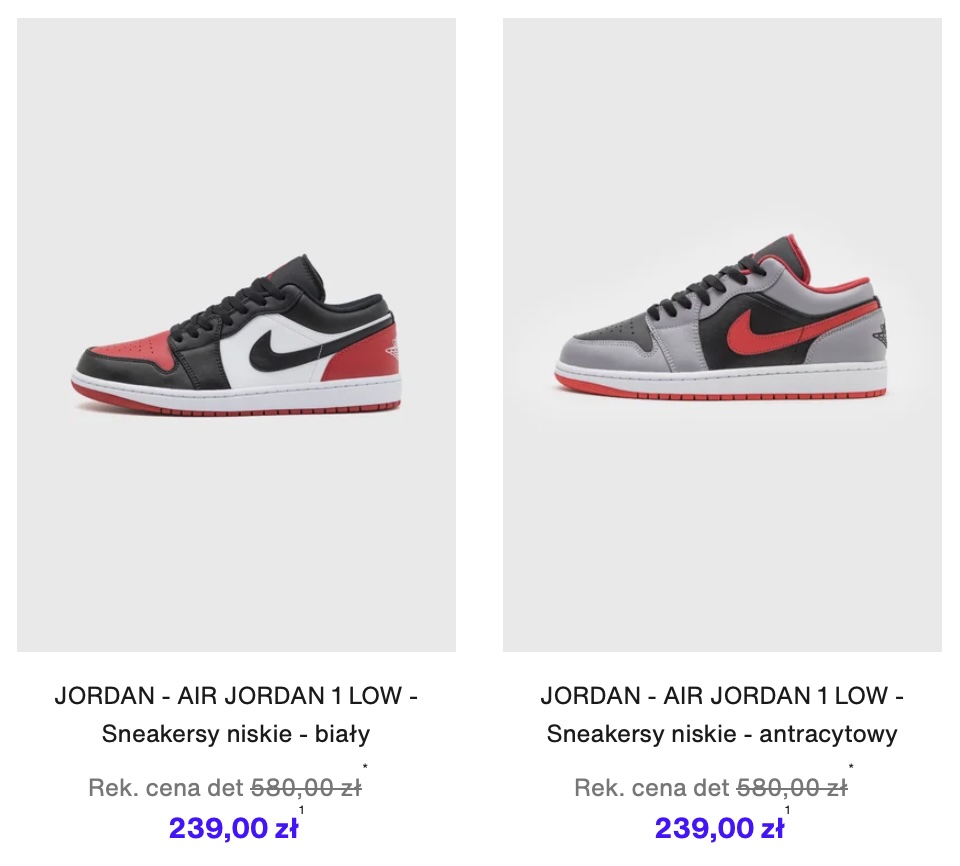
Task: Click footnote 1 marker next to white sneaker price
Action: (x=301, y=810)
